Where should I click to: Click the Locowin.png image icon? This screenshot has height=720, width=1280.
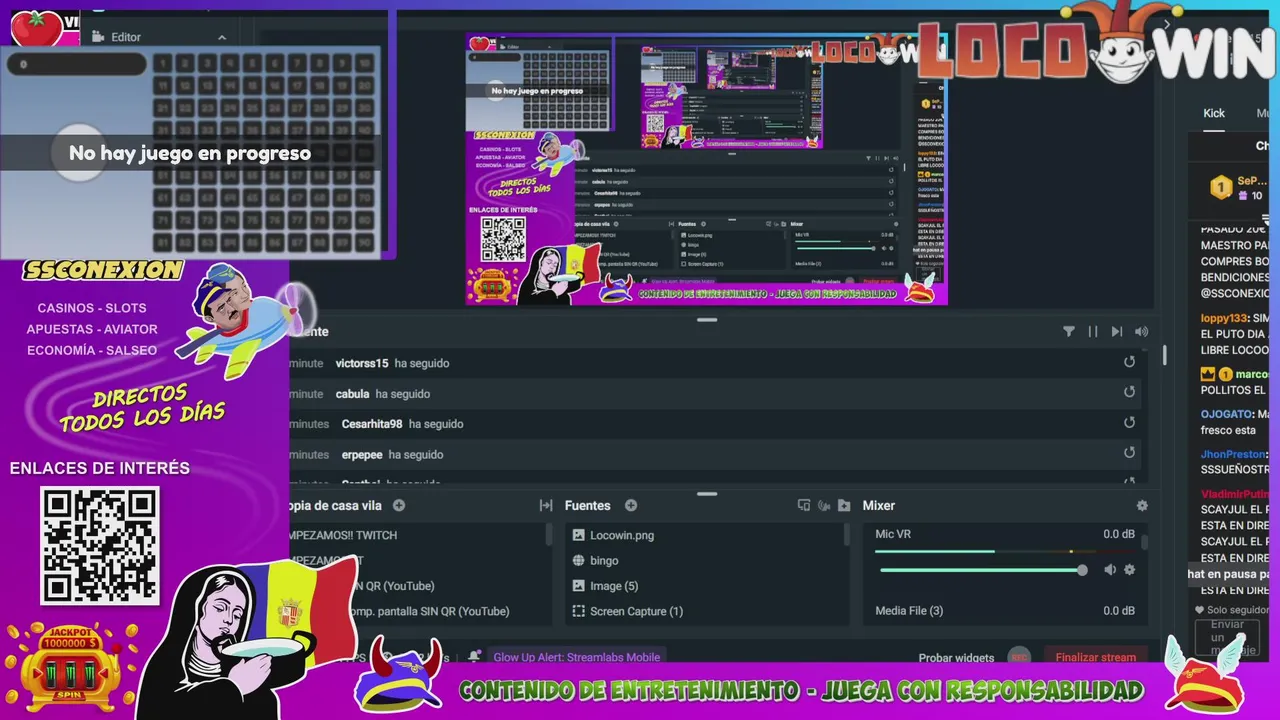pyautogui.click(x=578, y=535)
